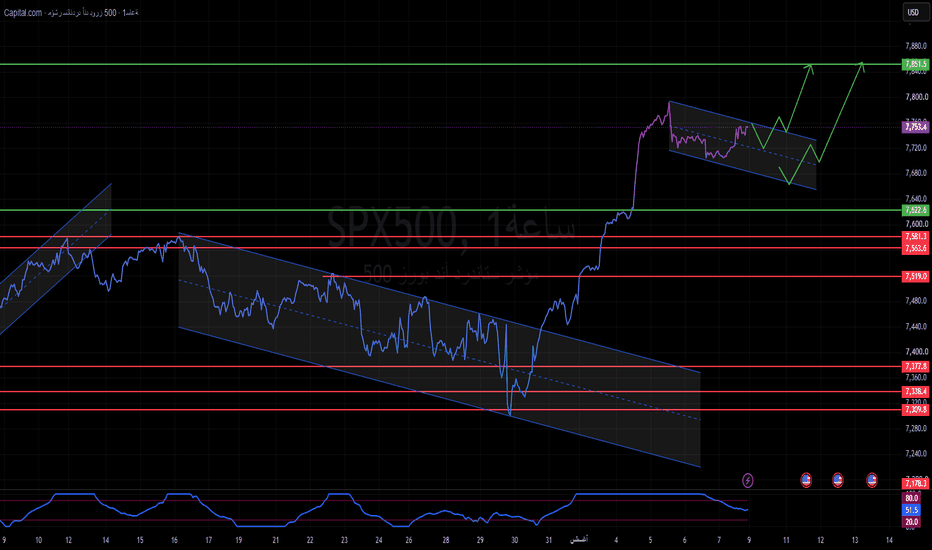Click date 19 on the time axis
The height and width of the screenshot is (550, 932).
(x=238, y=540)
